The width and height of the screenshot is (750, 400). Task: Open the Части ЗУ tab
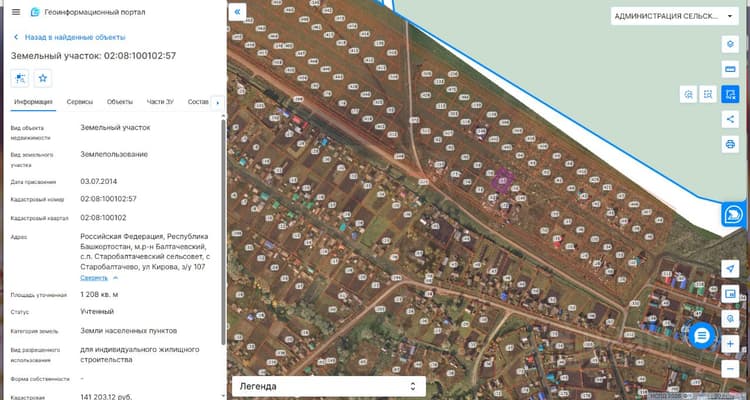160,102
